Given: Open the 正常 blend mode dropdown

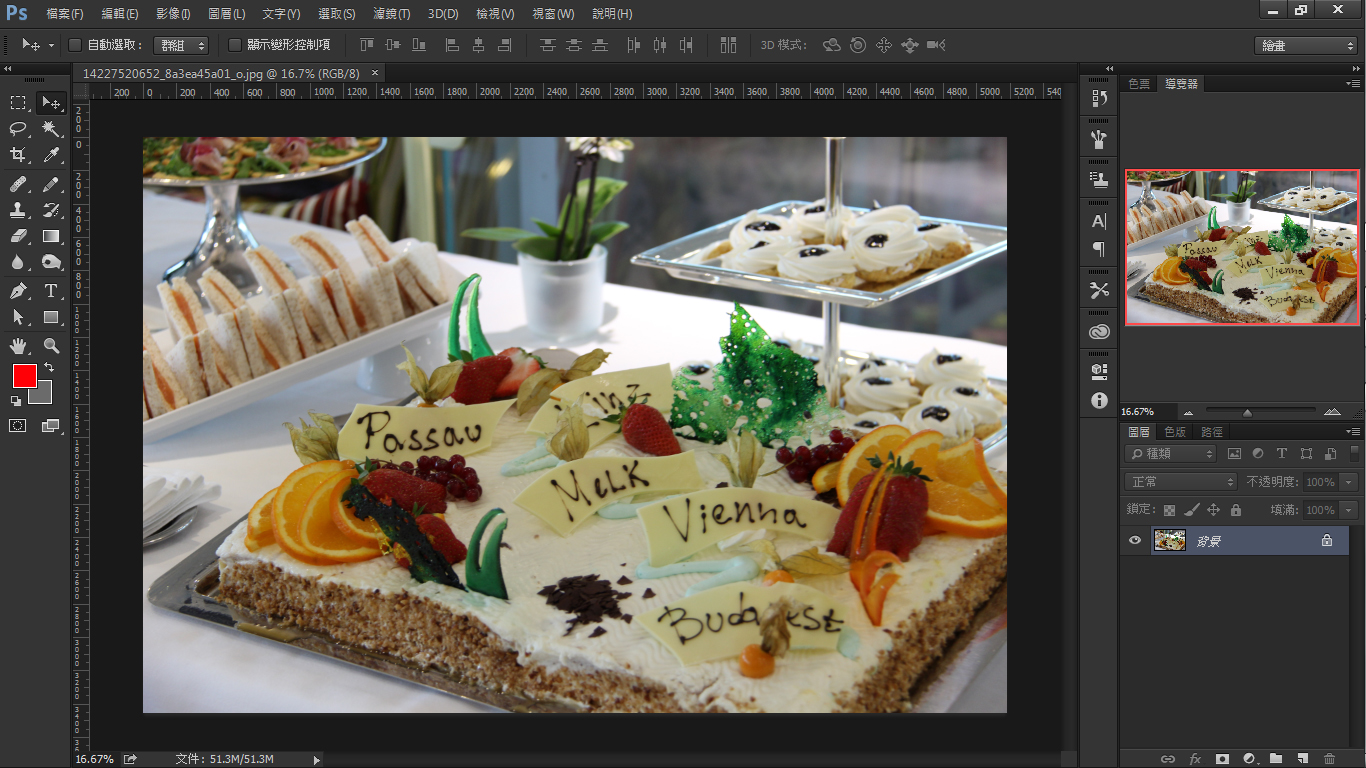Looking at the screenshot, I should 1181,482.
